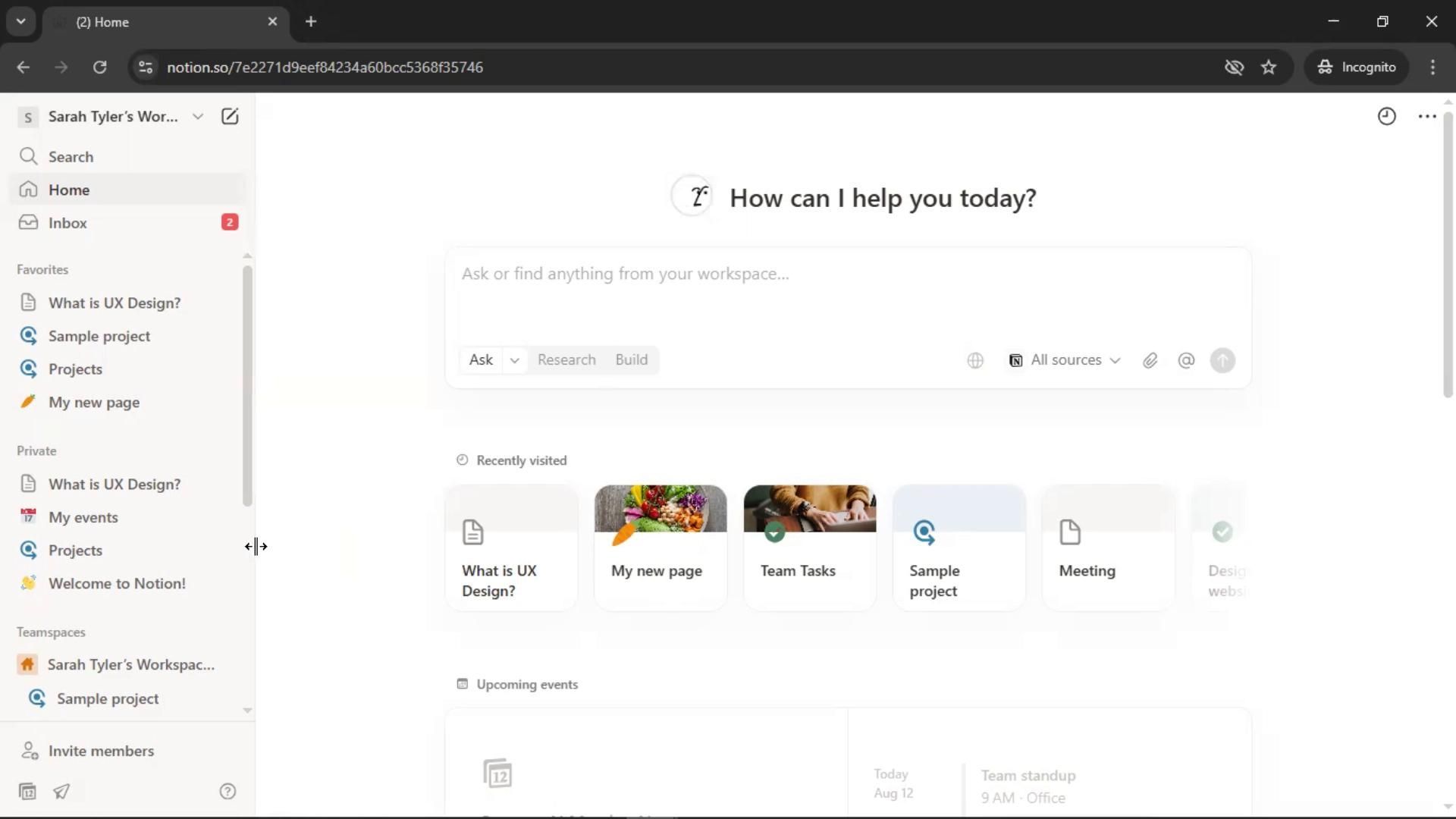The width and height of the screenshot is (1456, 819).
Task: Open the All sources dropdown
Action: (1065, 361)
